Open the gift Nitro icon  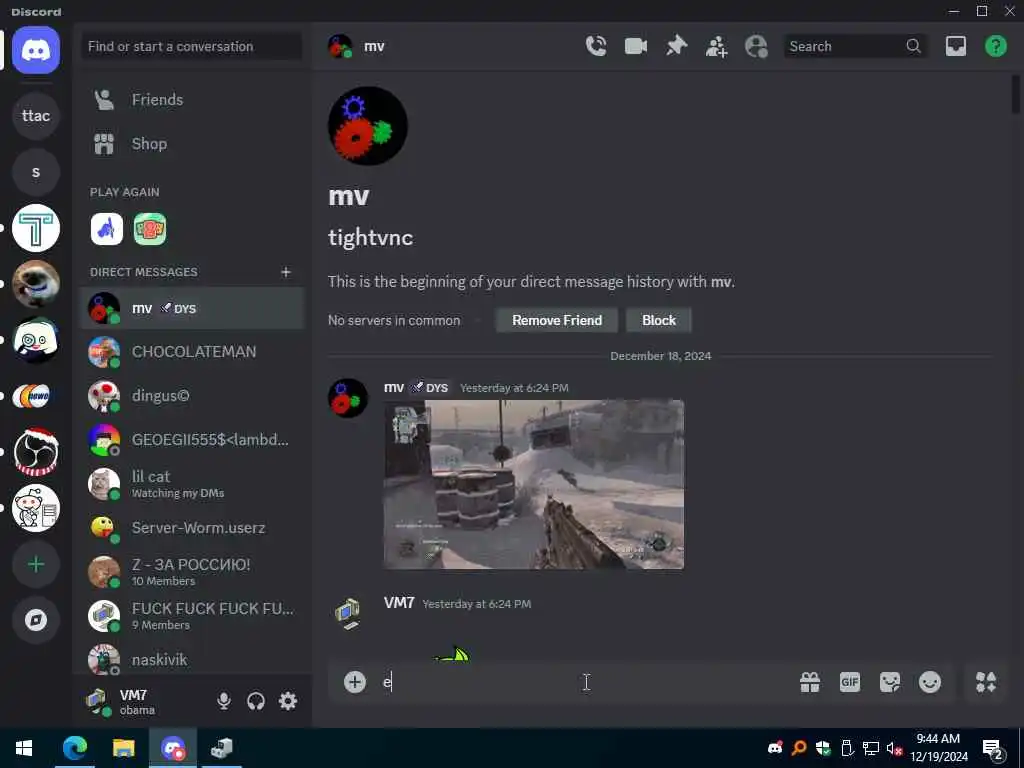pyautogui.click(x=810, y=682)
